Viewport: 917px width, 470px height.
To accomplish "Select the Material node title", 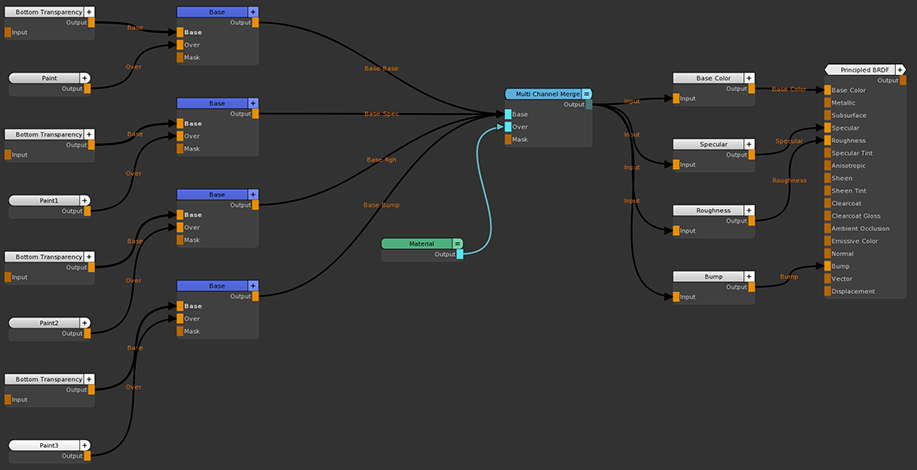I will tap(416, 243).
